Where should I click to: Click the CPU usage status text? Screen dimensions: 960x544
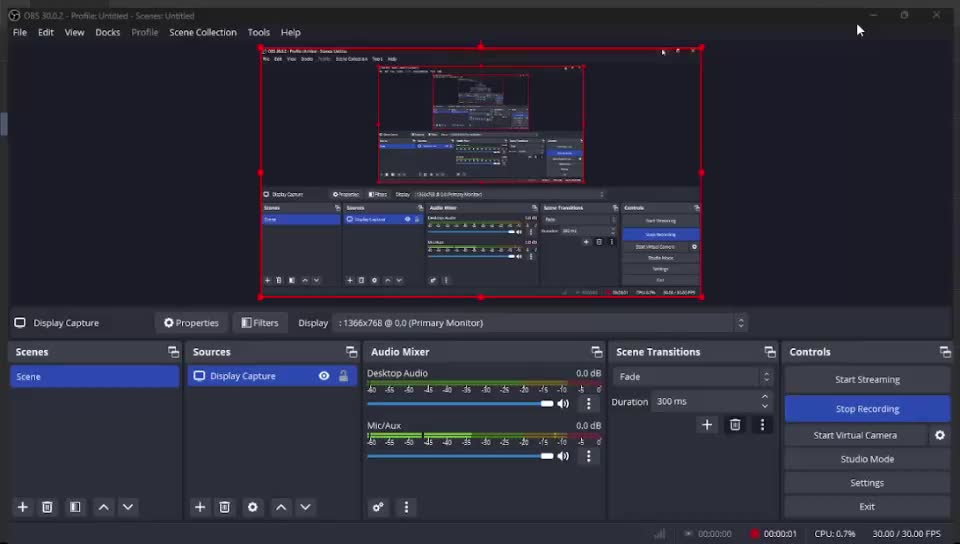[x=834, y=534]
